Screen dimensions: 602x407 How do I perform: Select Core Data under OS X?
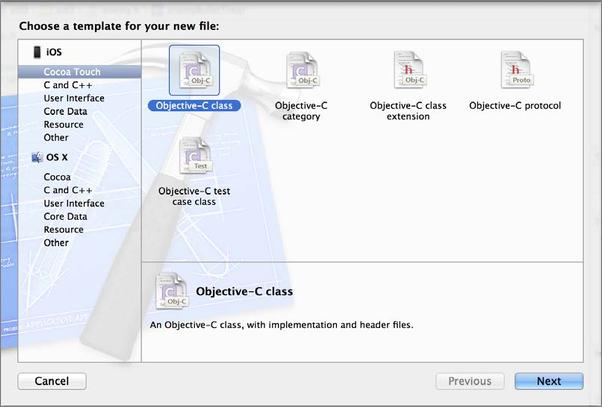65,217
